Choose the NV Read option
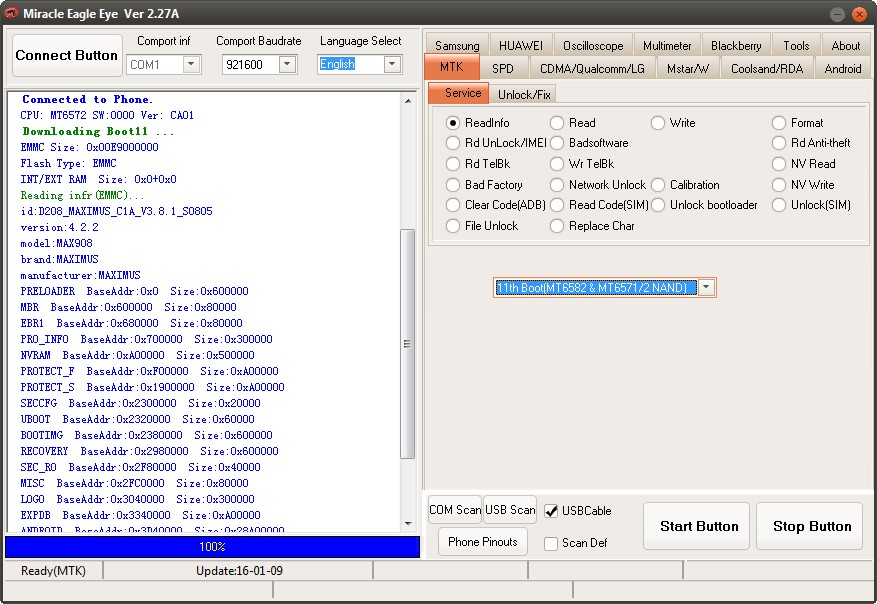The image size is (877, 604). pyautogui.click(x=779, y=164)
